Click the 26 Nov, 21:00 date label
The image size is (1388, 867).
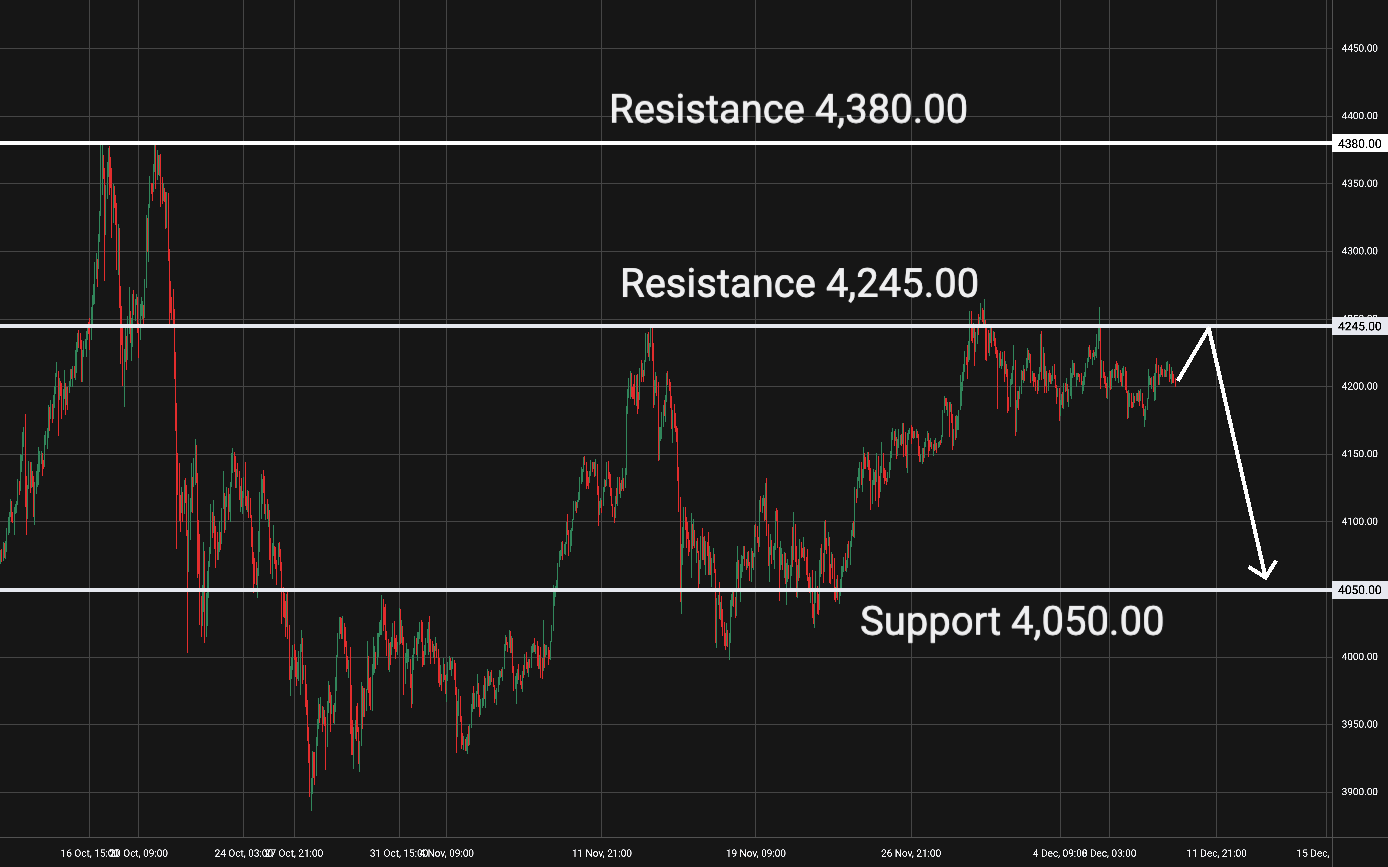point(911,854)
